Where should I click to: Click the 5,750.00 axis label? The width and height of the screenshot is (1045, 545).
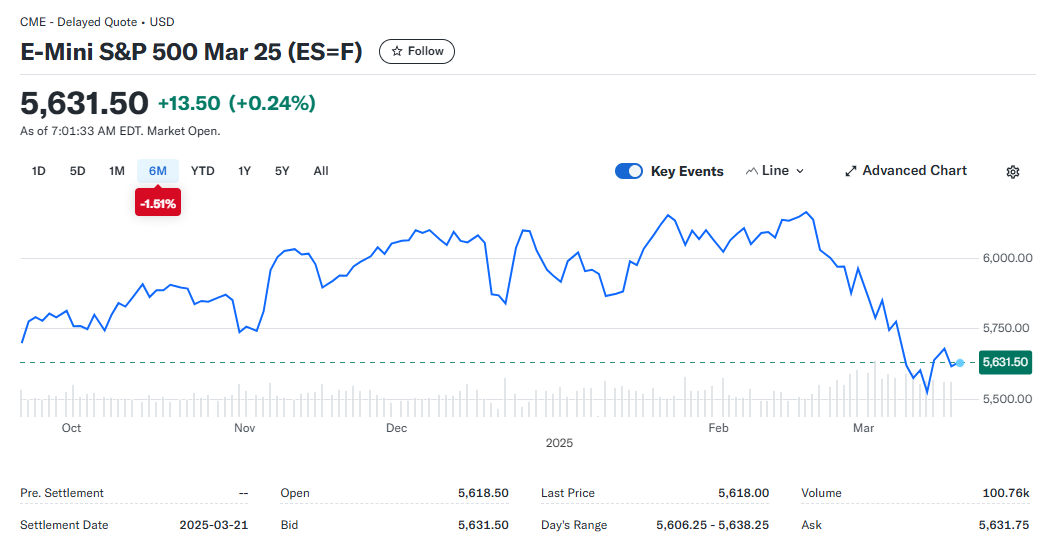pos(1007,328)
